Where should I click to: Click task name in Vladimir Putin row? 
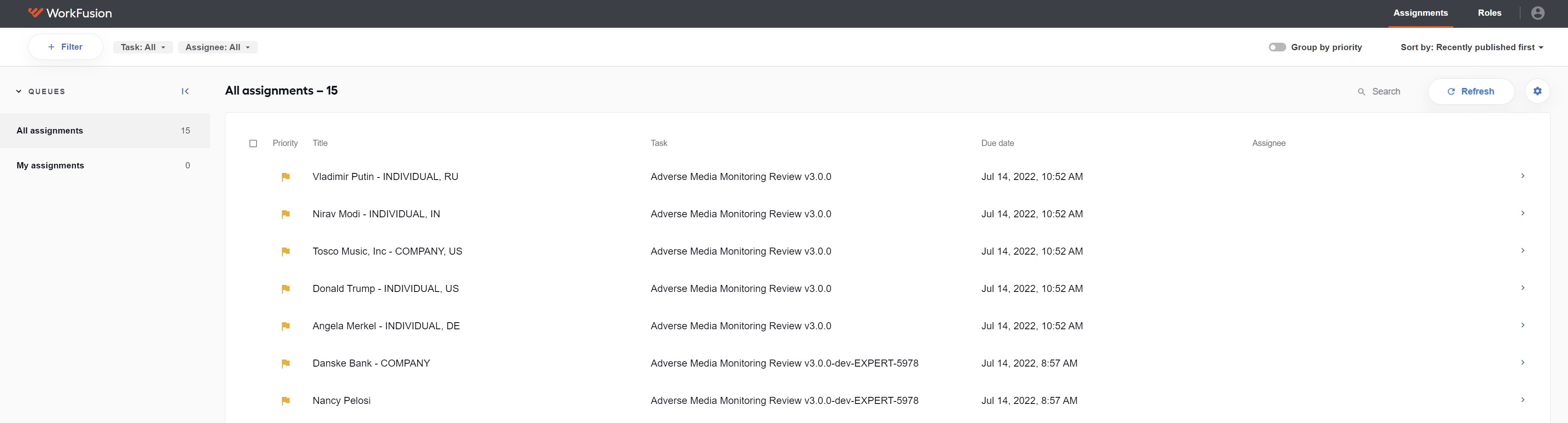[x=741, y=177]
